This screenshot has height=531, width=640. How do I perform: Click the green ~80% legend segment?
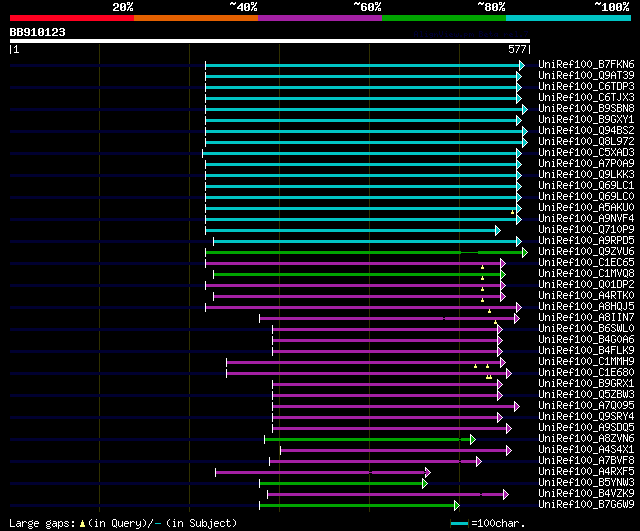[x=444, y=18]
